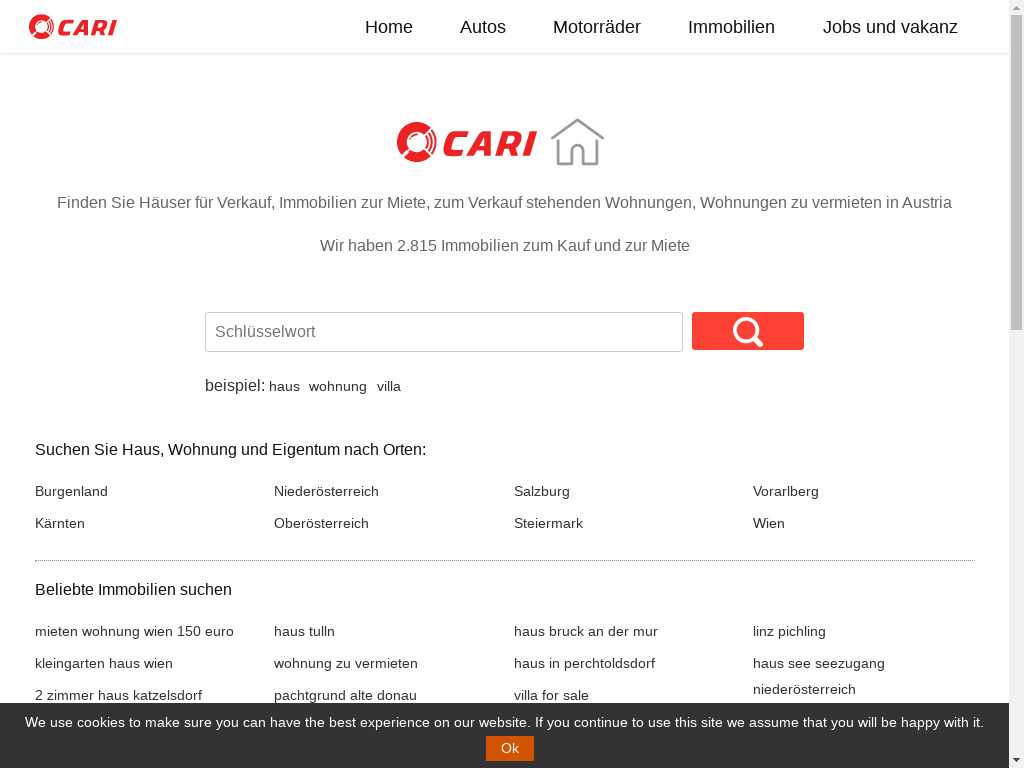Browse properties in Burgenland
The height and width of the screenshot is (768, 1024).
(x=71, y=491)
